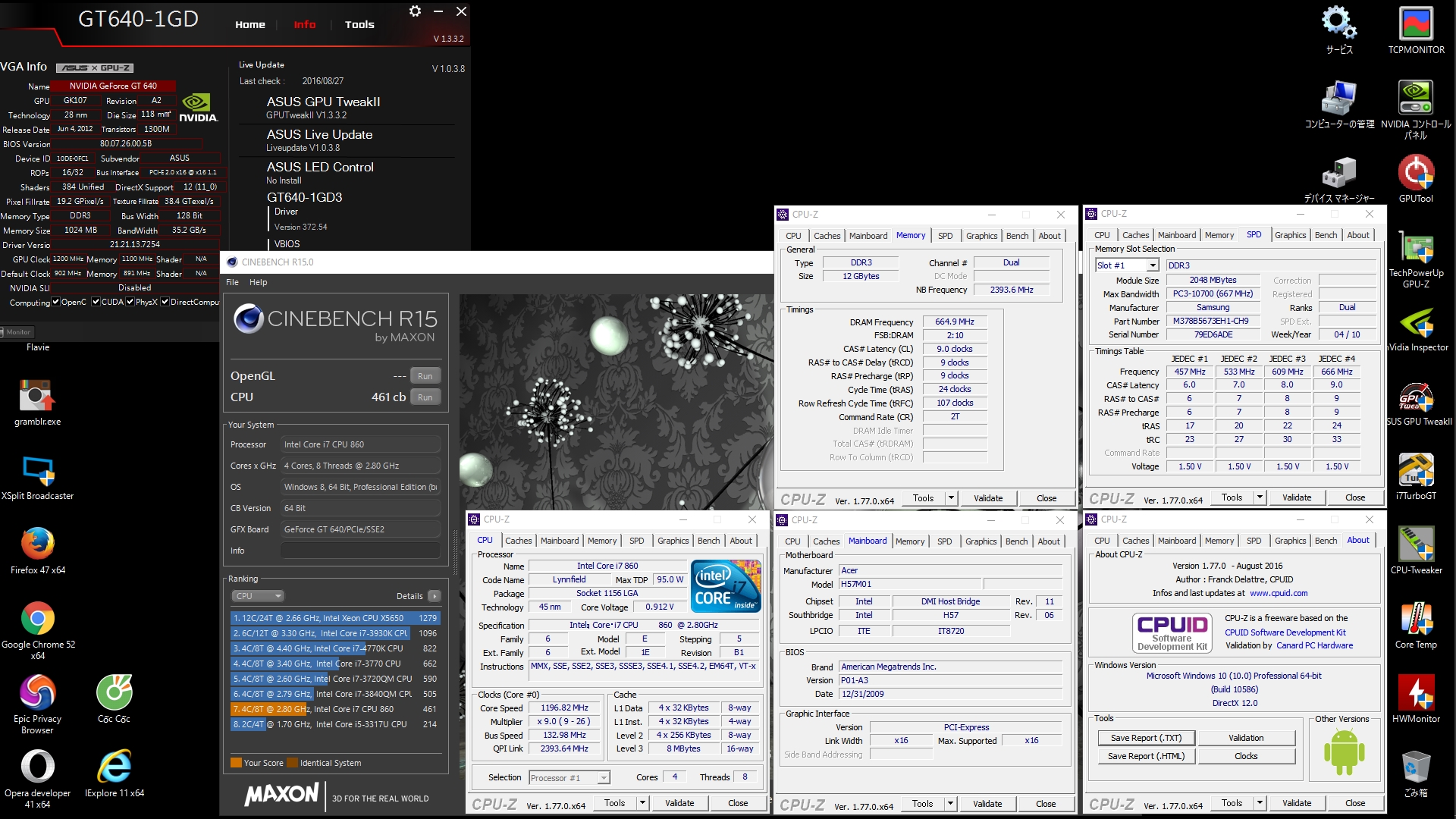Switch to Tools tab in GPU Tweak
This screenshot has width=1456, height=819.
tap(359, 24)
